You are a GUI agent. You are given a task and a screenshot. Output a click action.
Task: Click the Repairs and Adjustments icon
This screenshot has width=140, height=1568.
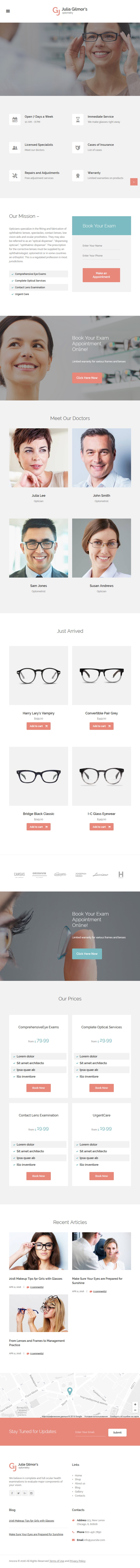[15, 175]
